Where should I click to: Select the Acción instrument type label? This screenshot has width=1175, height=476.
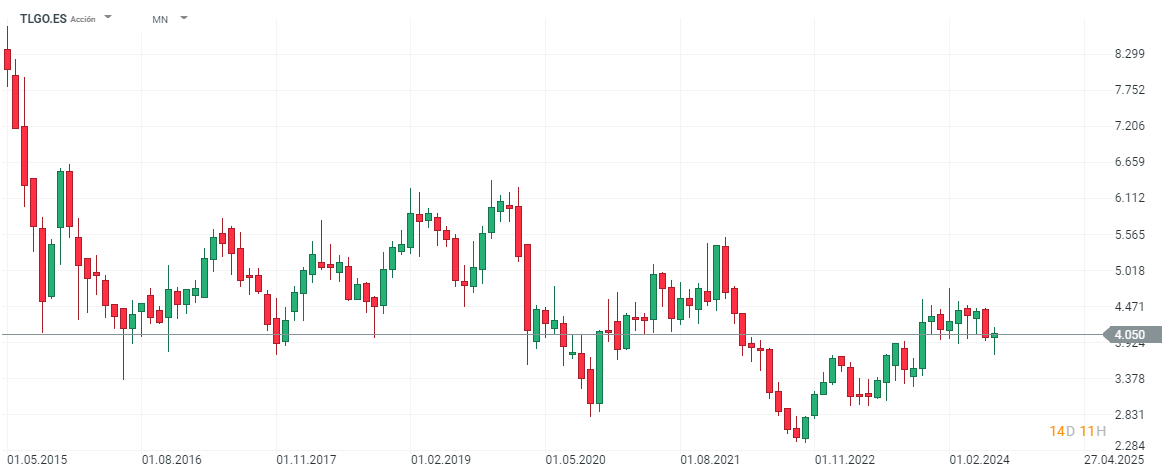tap(84, 19)
